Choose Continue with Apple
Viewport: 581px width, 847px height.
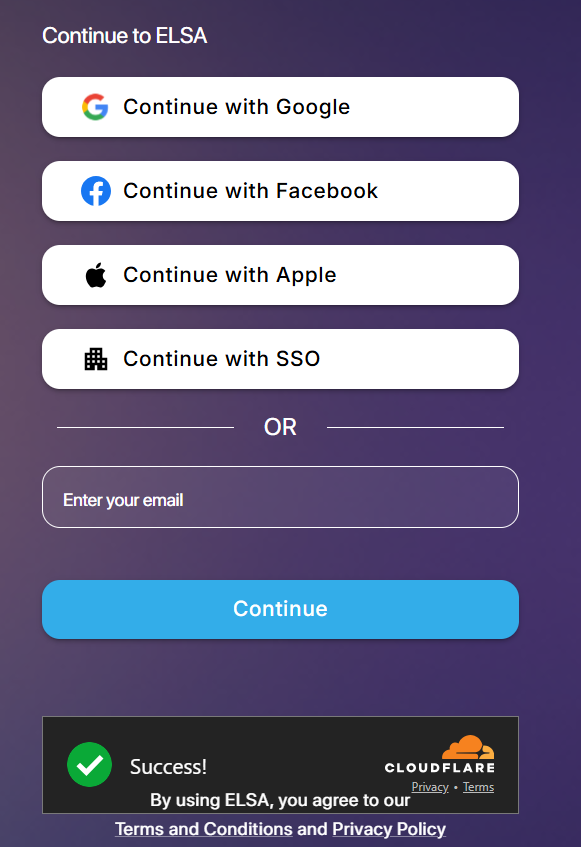pos(280,275)
